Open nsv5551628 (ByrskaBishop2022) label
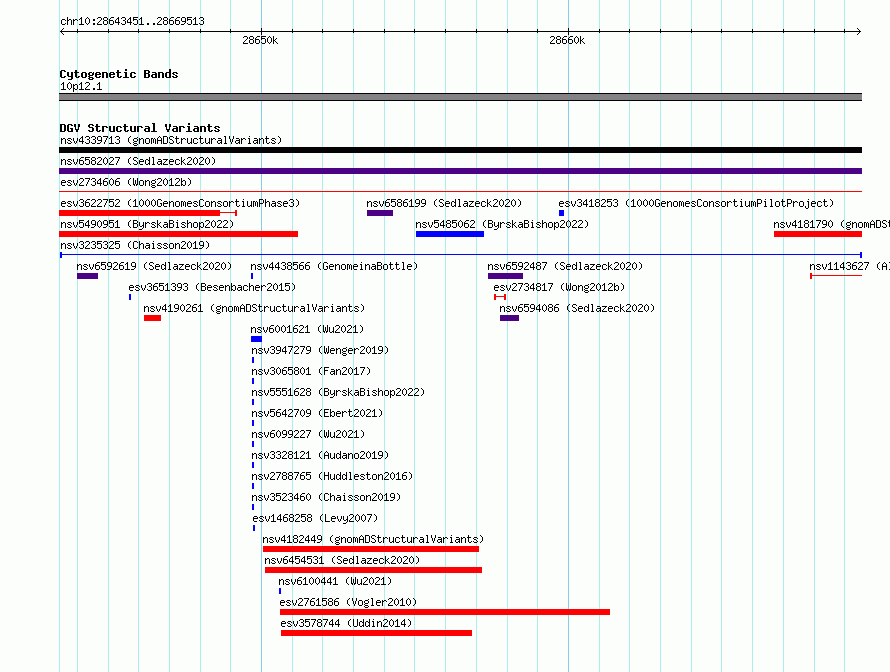890x672 pixels. [338, 392]
